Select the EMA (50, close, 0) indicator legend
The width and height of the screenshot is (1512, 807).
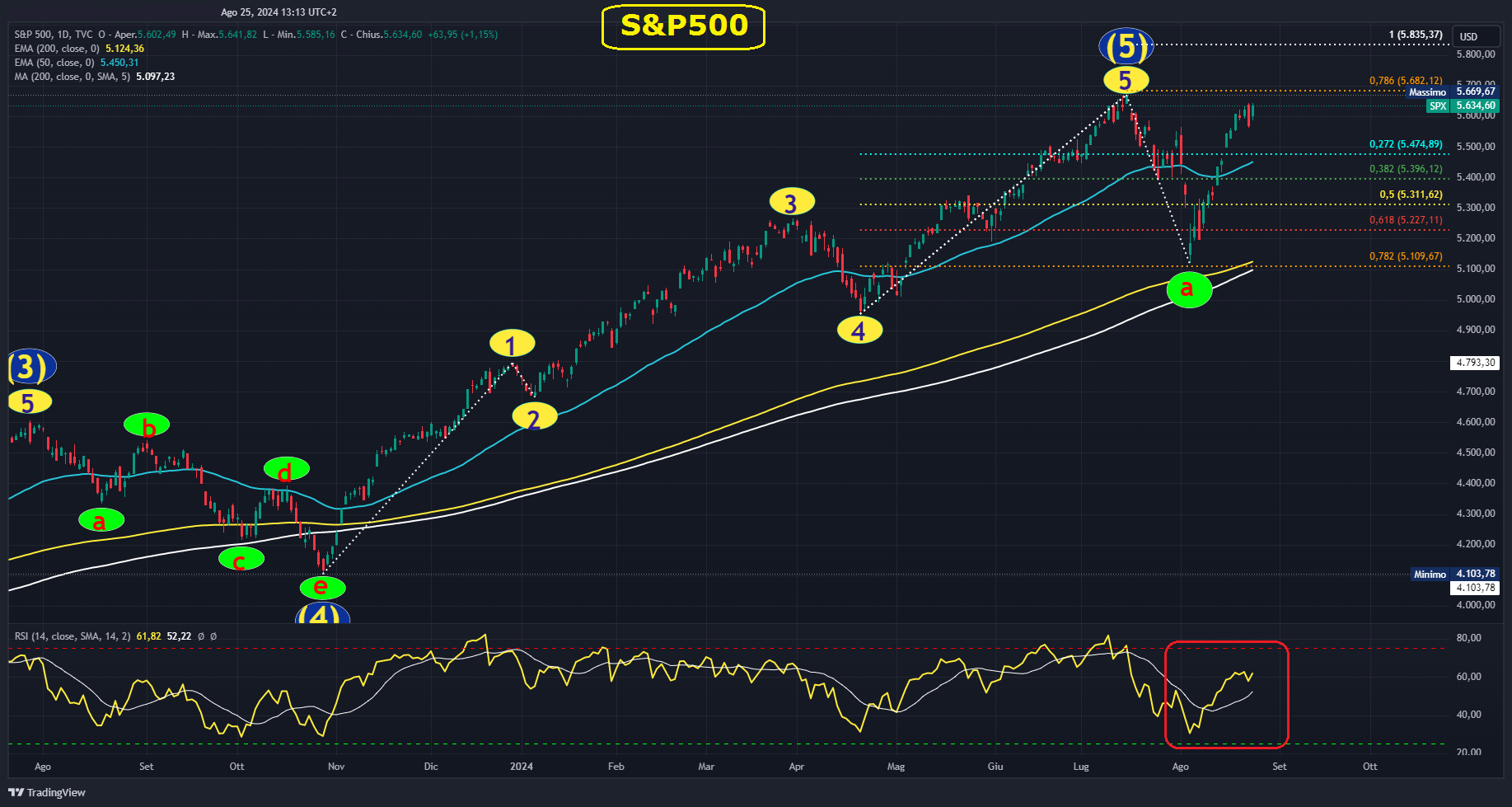tap(54, 63)
